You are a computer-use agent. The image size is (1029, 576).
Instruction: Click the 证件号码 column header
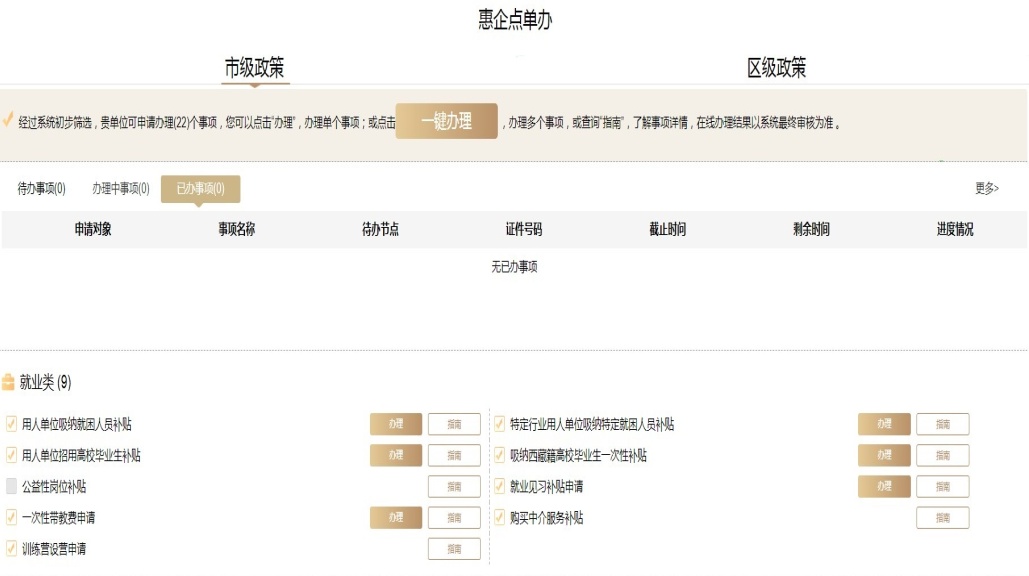coord(524,229)
